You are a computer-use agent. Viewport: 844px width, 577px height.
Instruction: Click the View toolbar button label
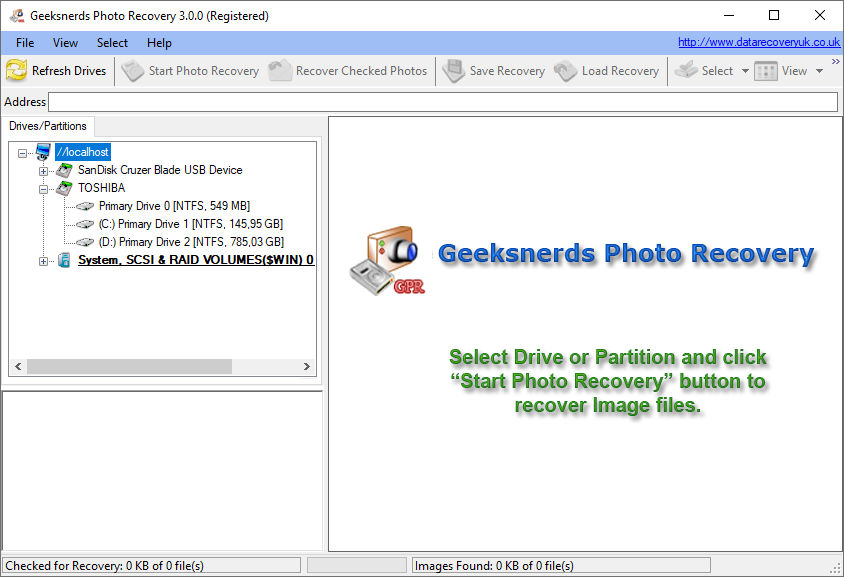794,71
